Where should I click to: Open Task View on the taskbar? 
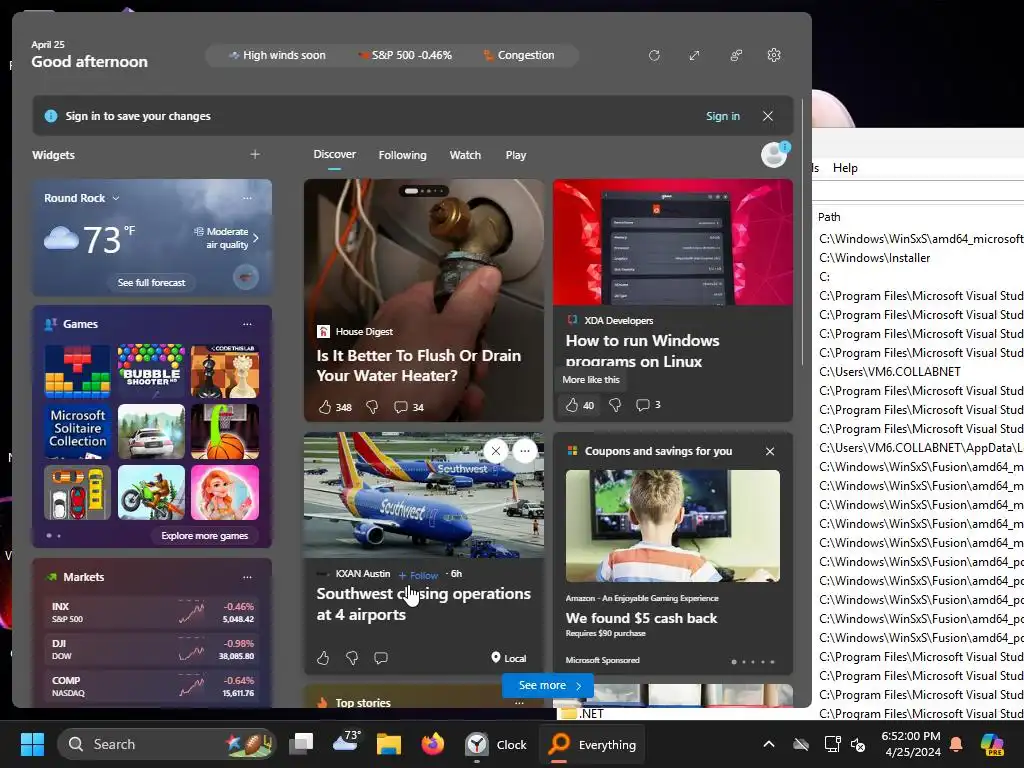[302, 744]
